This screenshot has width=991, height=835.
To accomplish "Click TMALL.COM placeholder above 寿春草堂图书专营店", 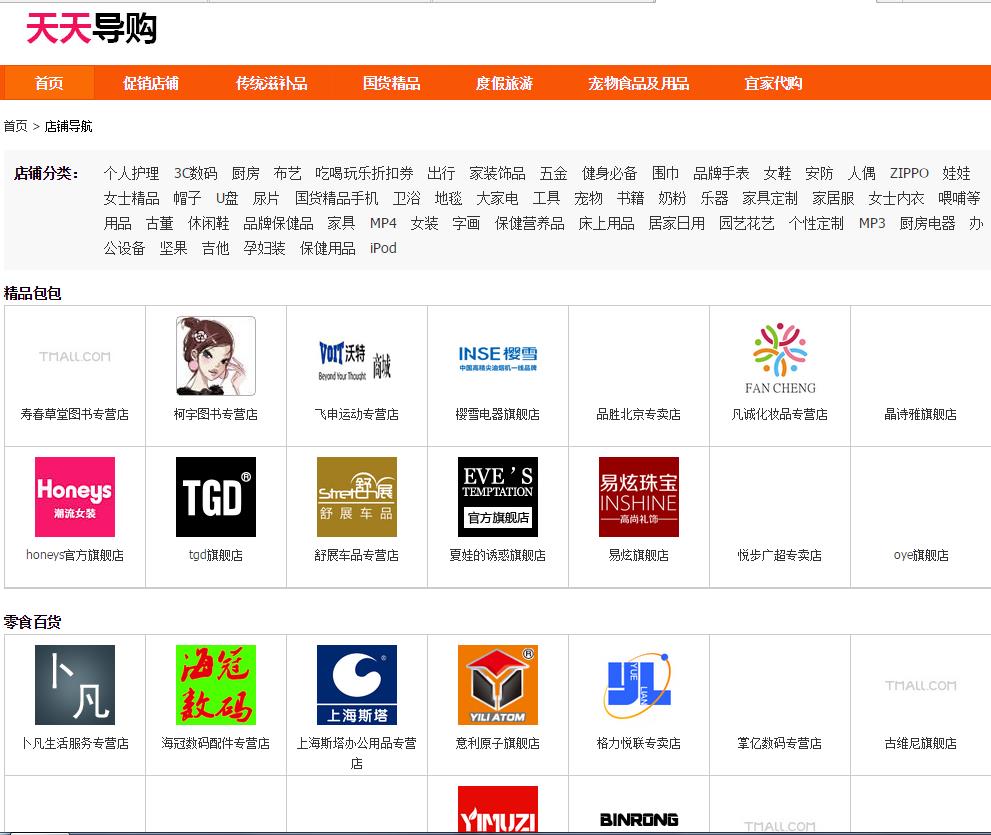I will (x=75, y=357).
